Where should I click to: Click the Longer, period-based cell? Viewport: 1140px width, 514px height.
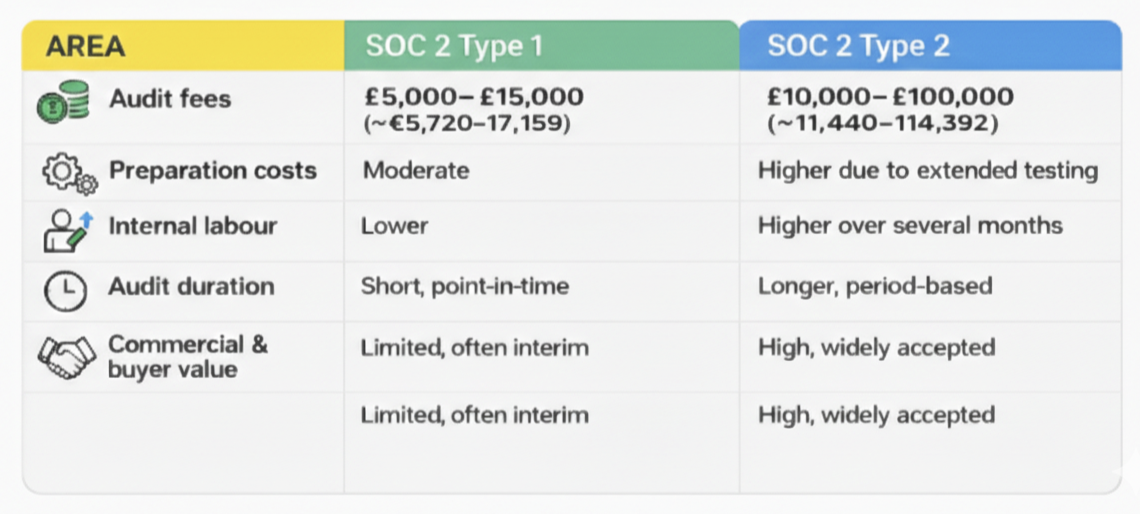click(874, 286)
